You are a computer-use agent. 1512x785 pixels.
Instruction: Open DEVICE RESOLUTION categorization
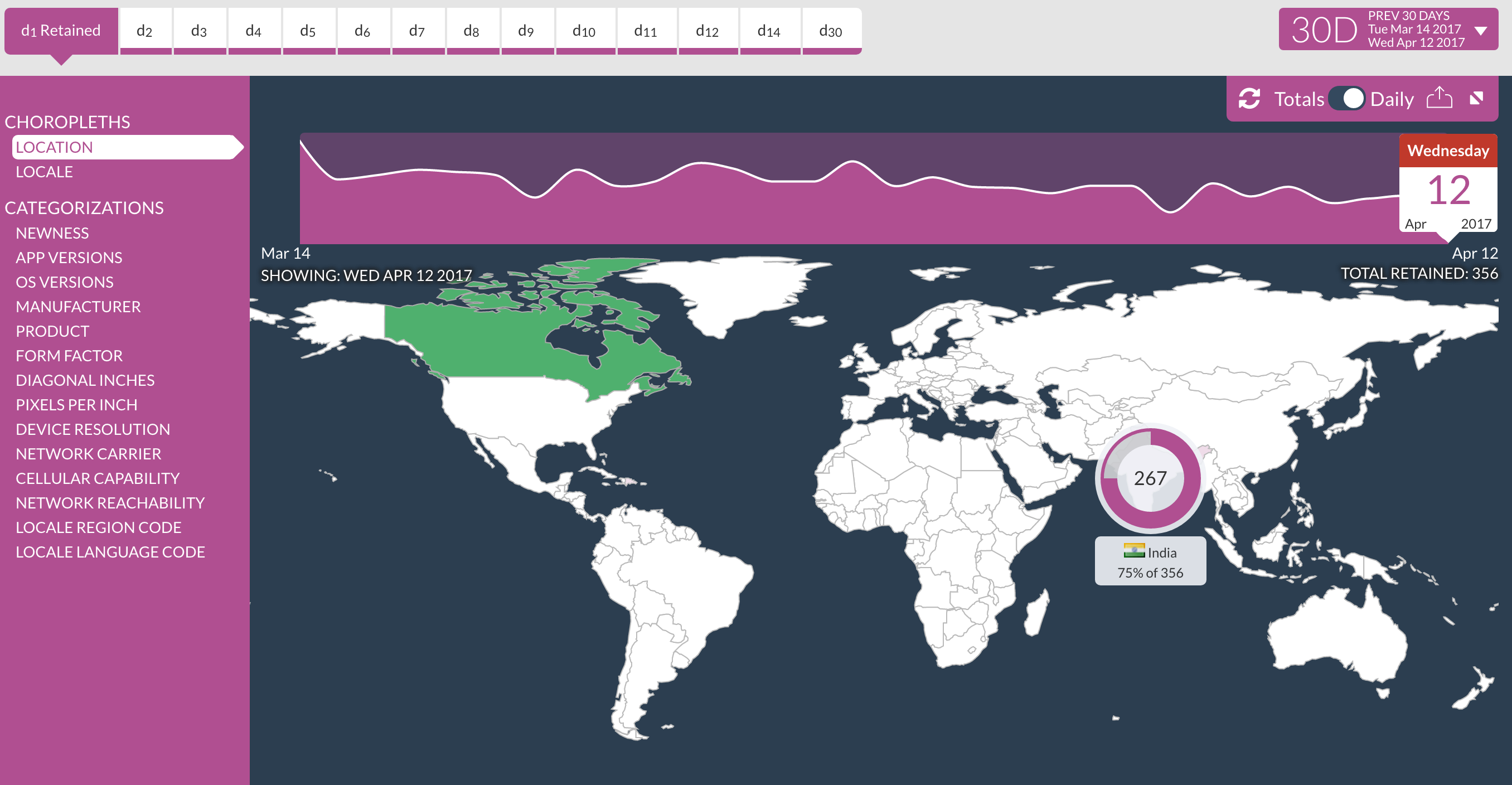[x=93, y=430]
